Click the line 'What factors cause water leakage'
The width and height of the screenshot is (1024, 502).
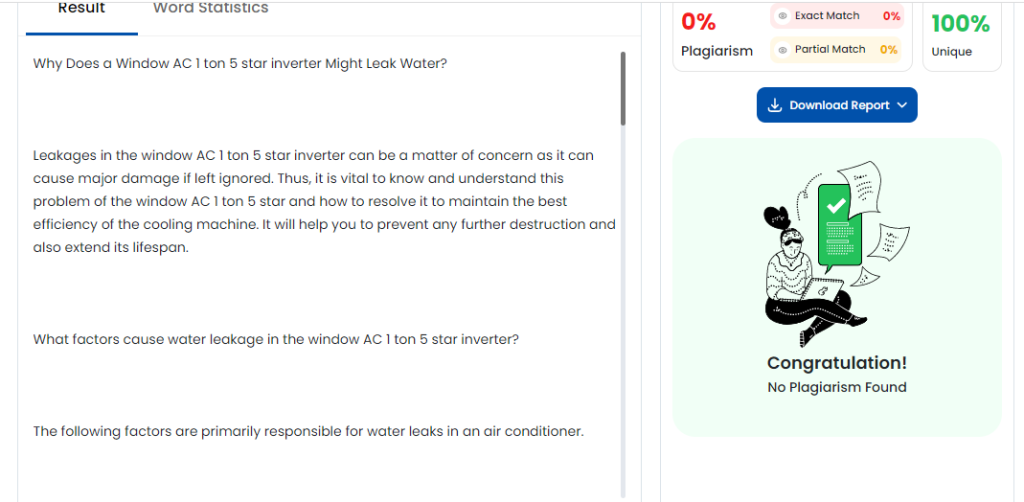(x=276, y=339)
